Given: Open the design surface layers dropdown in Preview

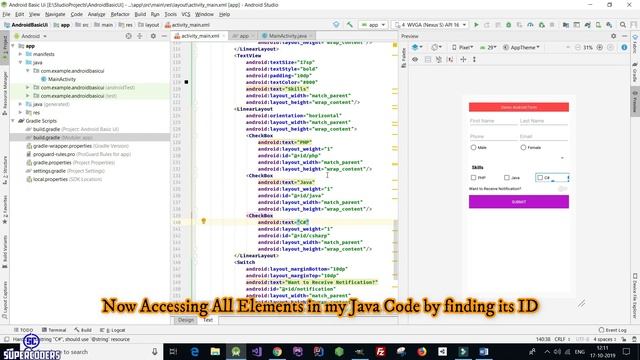Looking at the screenshot, I should point(417,47).
